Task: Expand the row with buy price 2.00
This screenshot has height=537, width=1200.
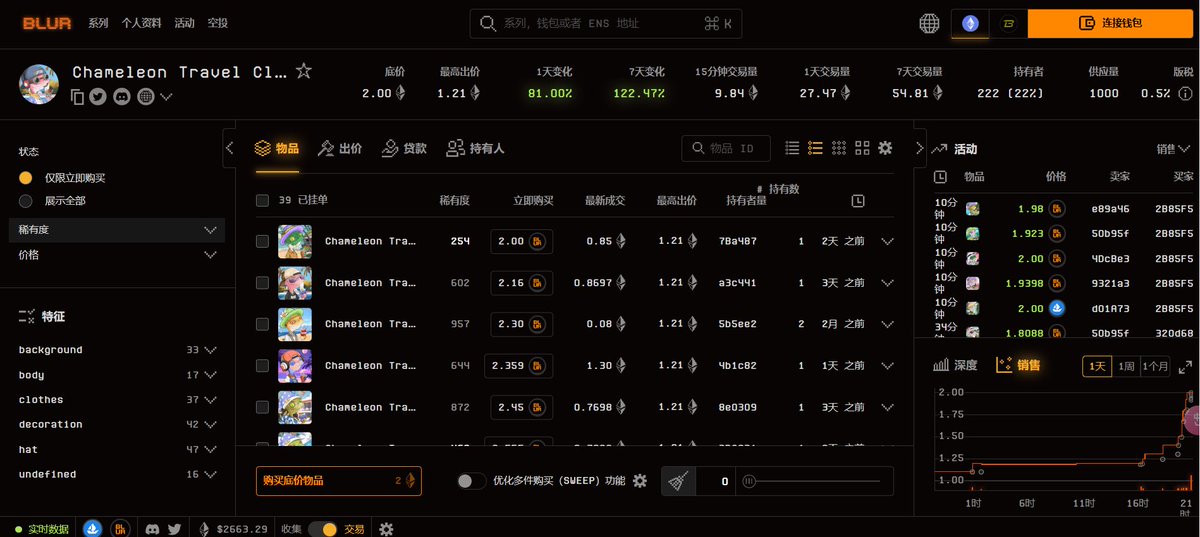Action: (x=887, y=241)
